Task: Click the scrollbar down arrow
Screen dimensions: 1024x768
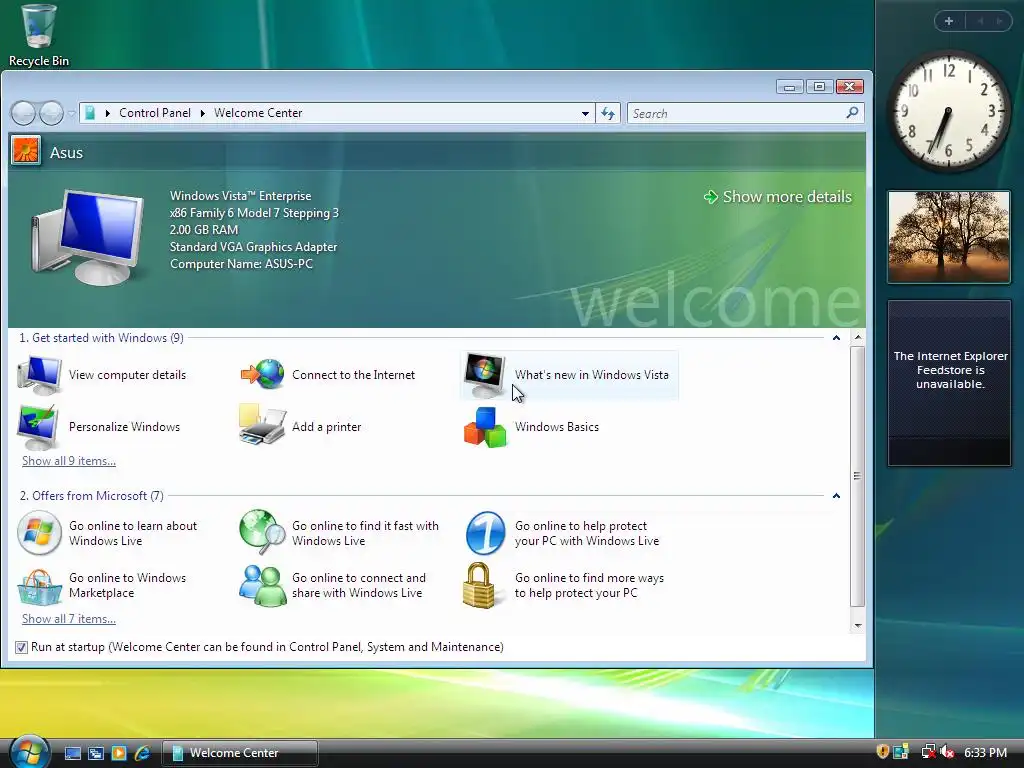Action: pos(858,626)
